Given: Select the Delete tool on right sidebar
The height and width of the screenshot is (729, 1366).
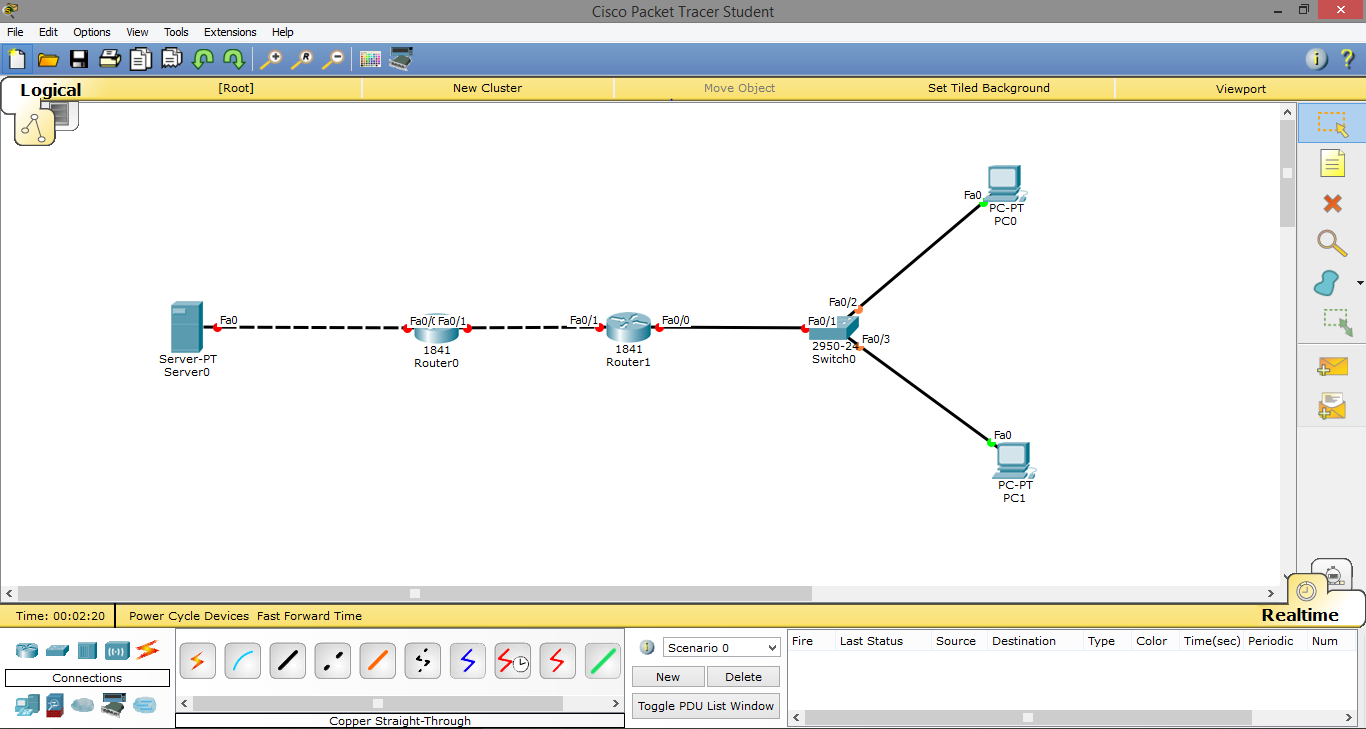Looking at the screenshot, I should coord(1331,203).
